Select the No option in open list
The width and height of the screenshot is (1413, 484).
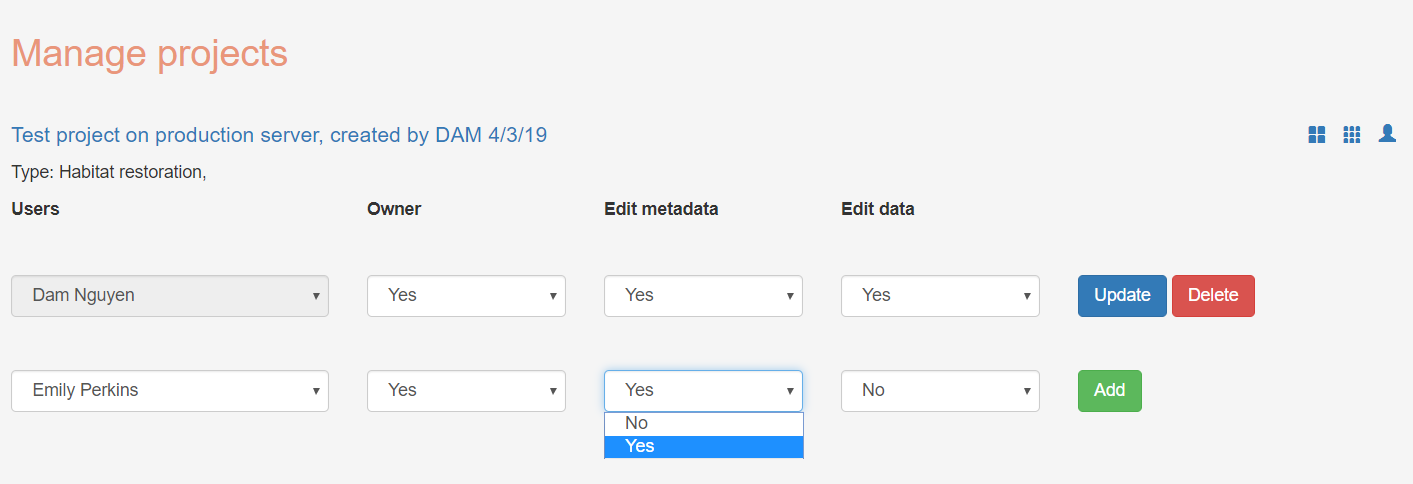tap(704, 423)
